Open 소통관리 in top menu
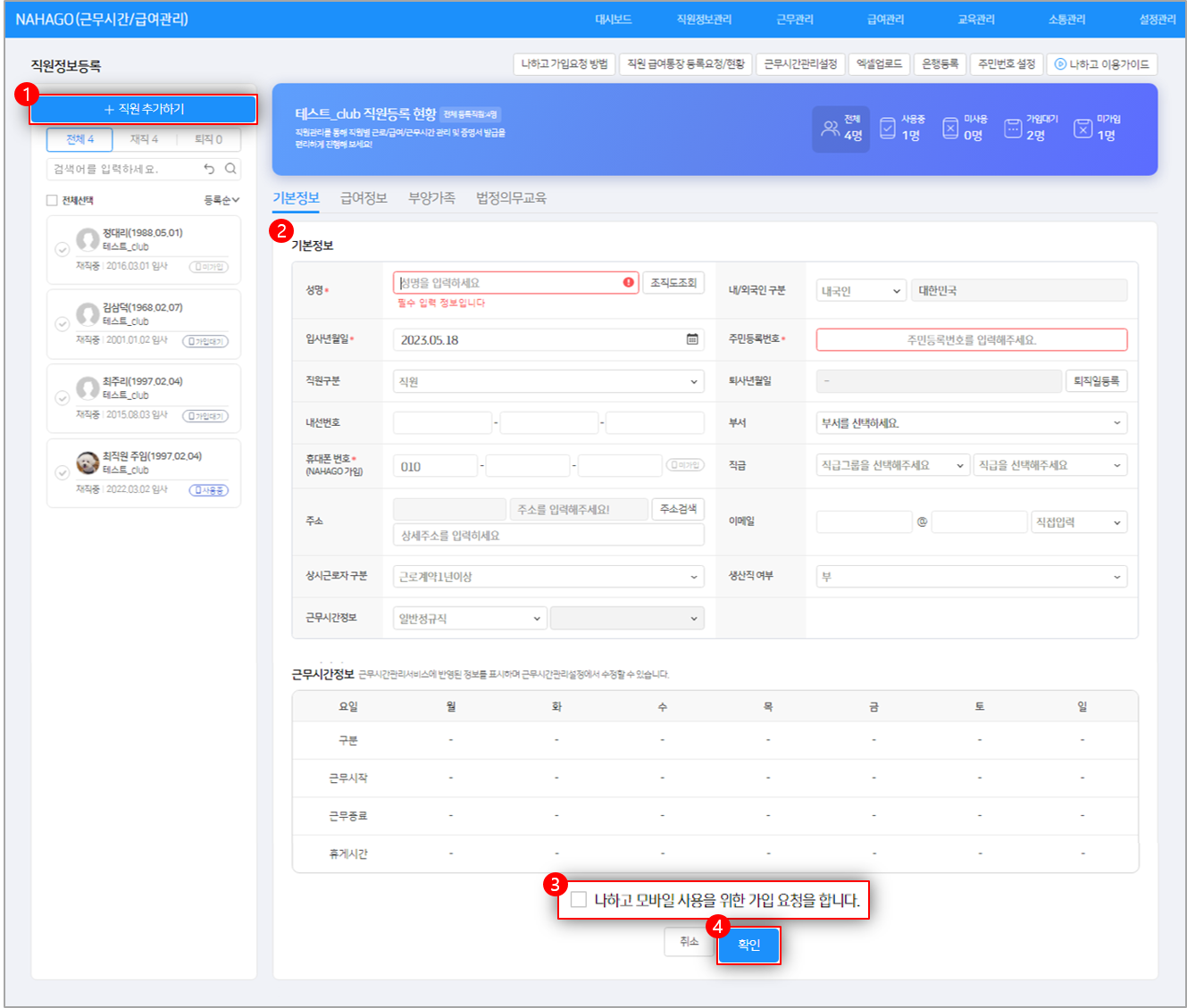 [1066, 20]
